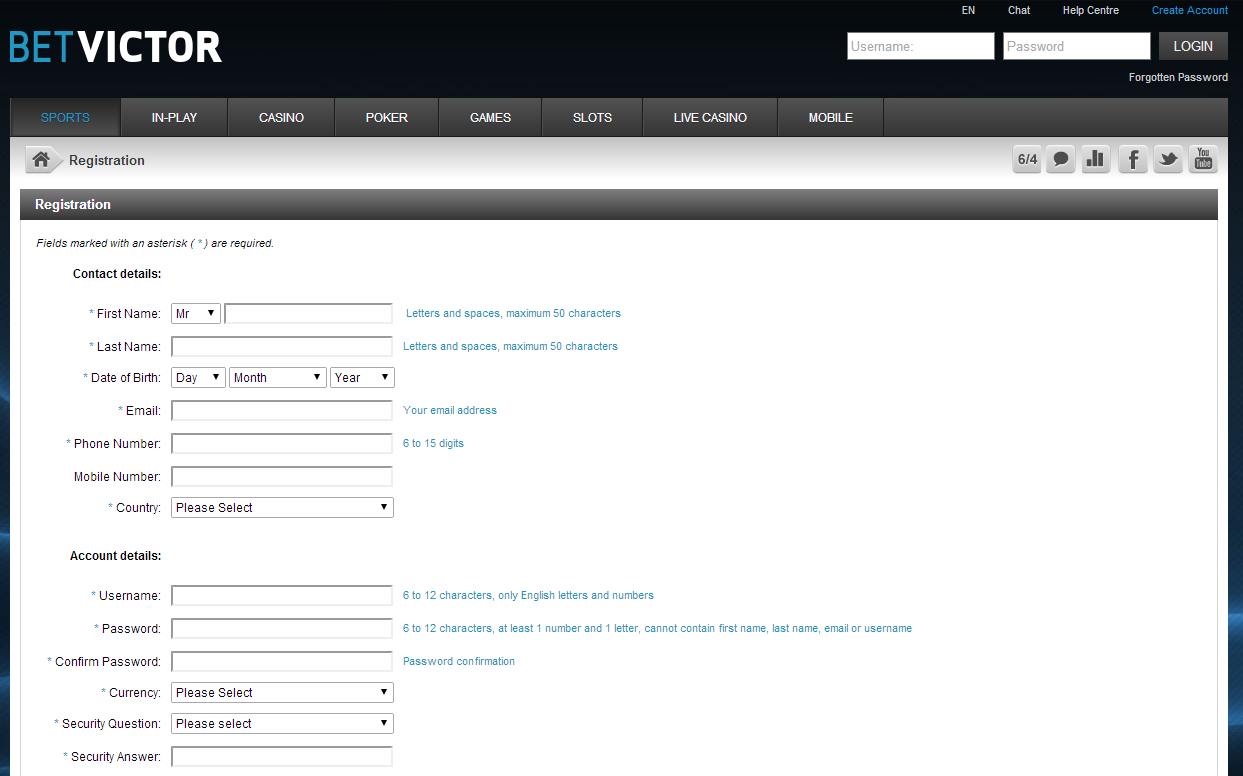Click the Phone Number input field
The image size is (1243, 776).
click(x=282, y=444)
